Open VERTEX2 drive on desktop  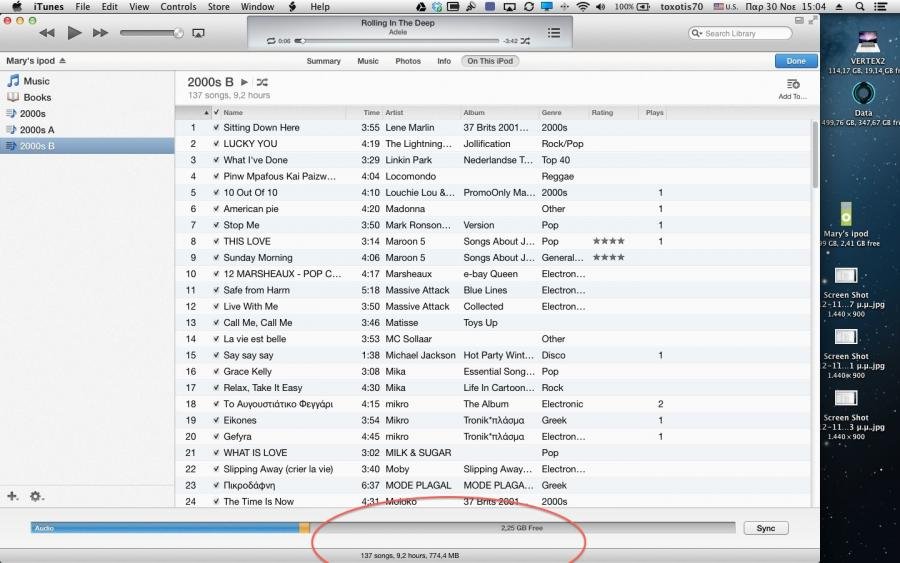867,44
